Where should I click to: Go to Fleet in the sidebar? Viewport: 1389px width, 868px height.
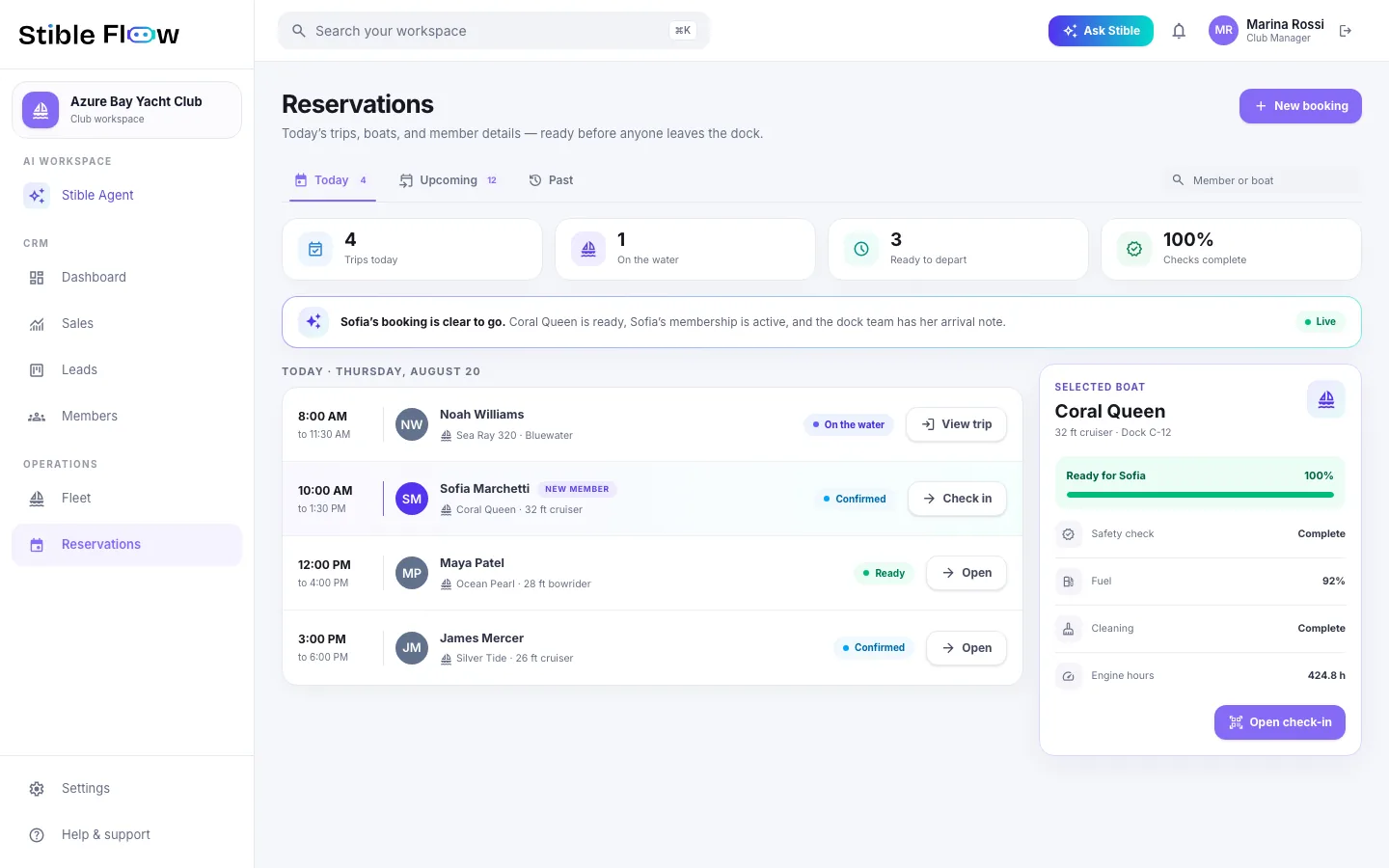pos(127,499)
